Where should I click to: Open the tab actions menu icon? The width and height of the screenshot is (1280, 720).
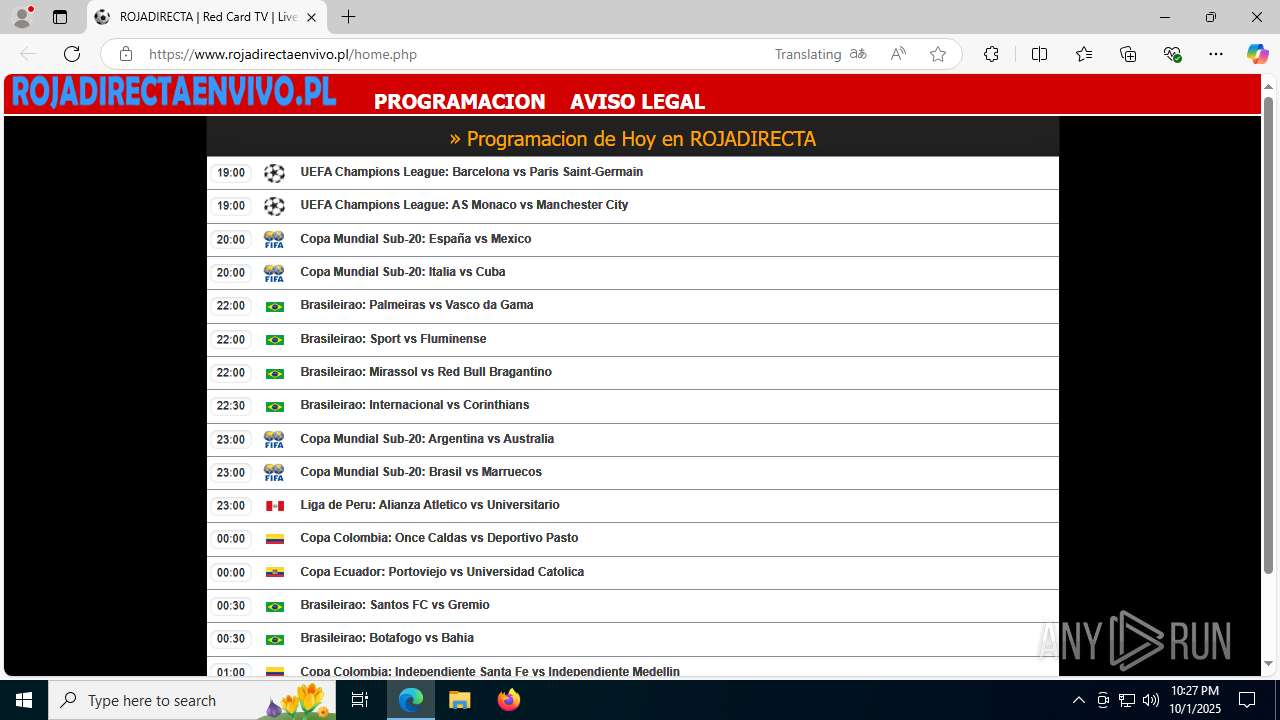pos(60,17)
